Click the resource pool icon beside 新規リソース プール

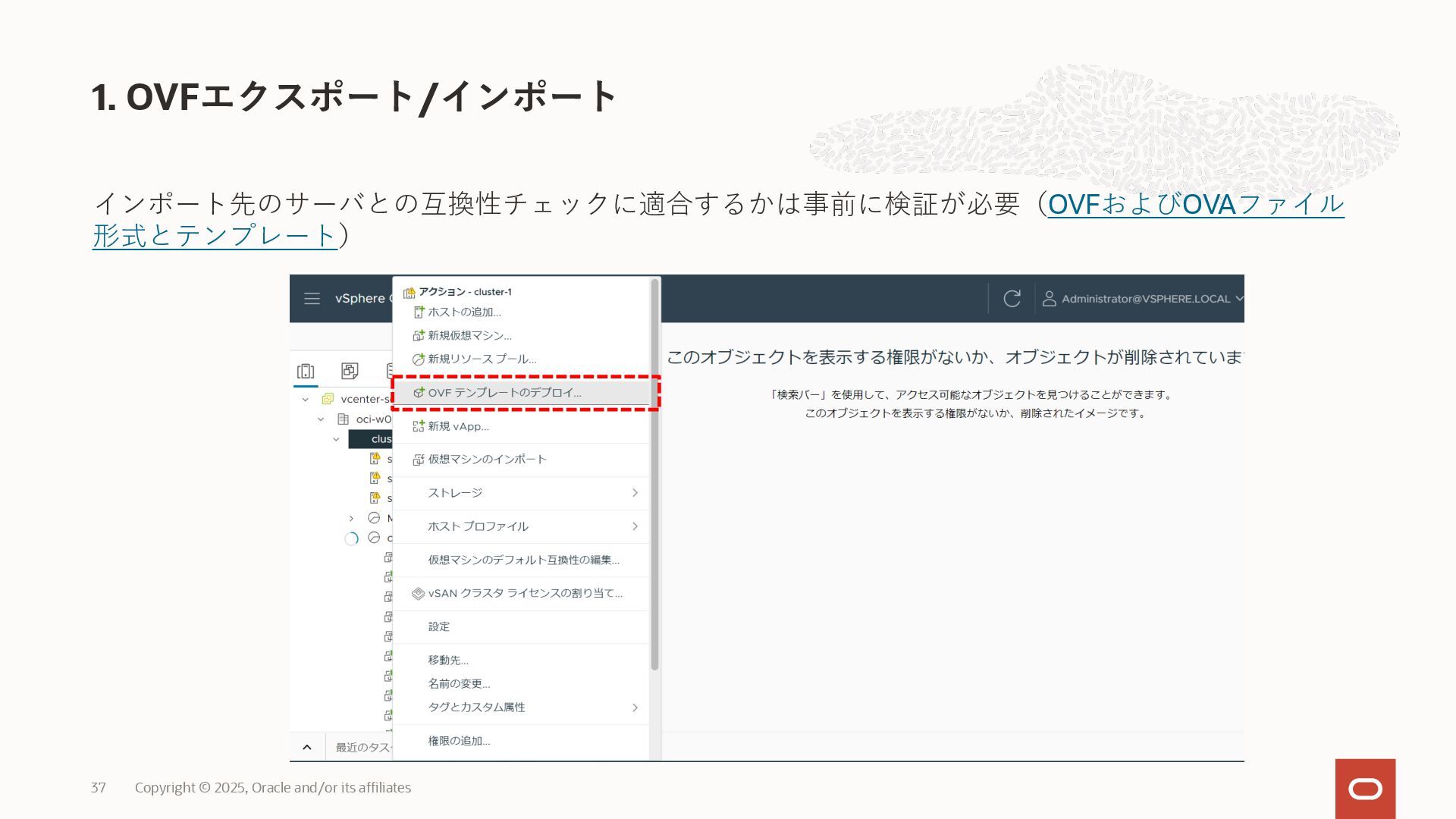point(419,359)
